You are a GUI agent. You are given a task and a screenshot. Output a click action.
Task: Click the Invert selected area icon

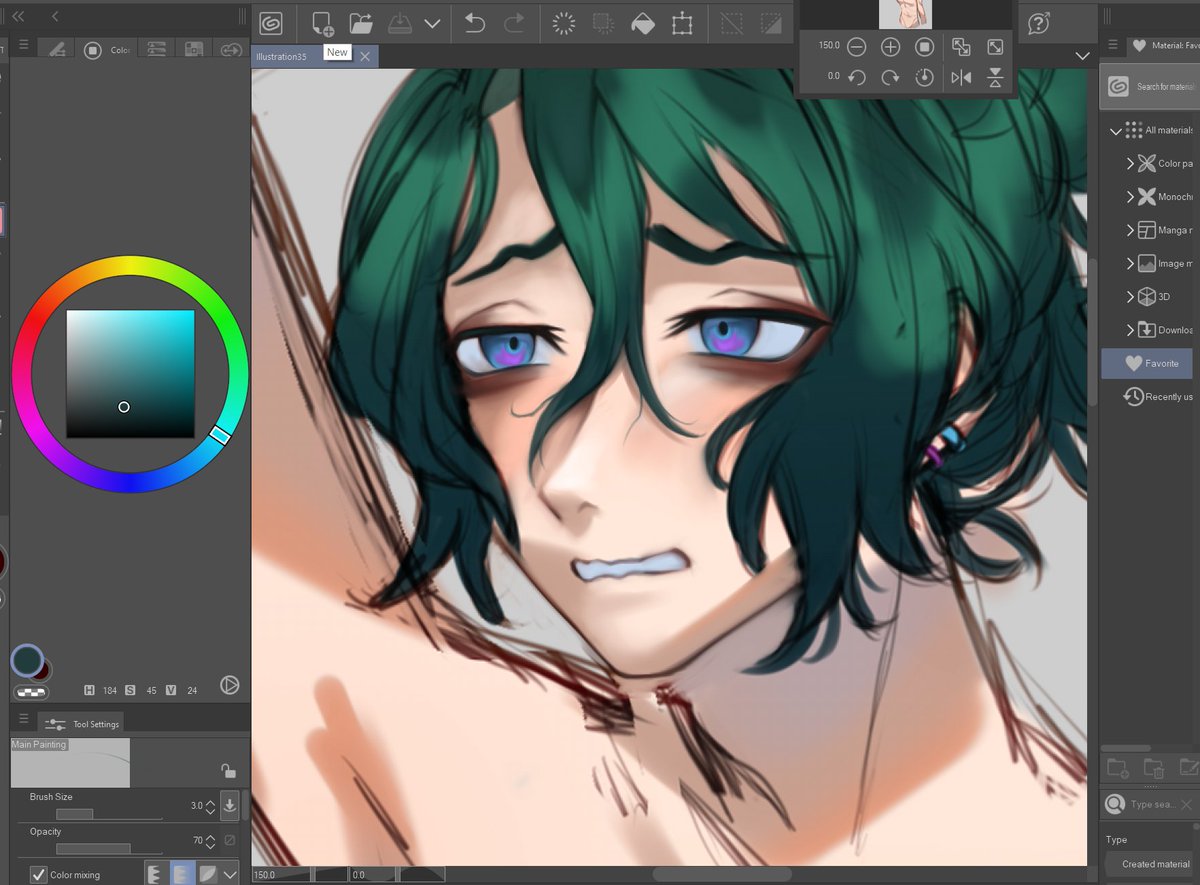point(771,23)
